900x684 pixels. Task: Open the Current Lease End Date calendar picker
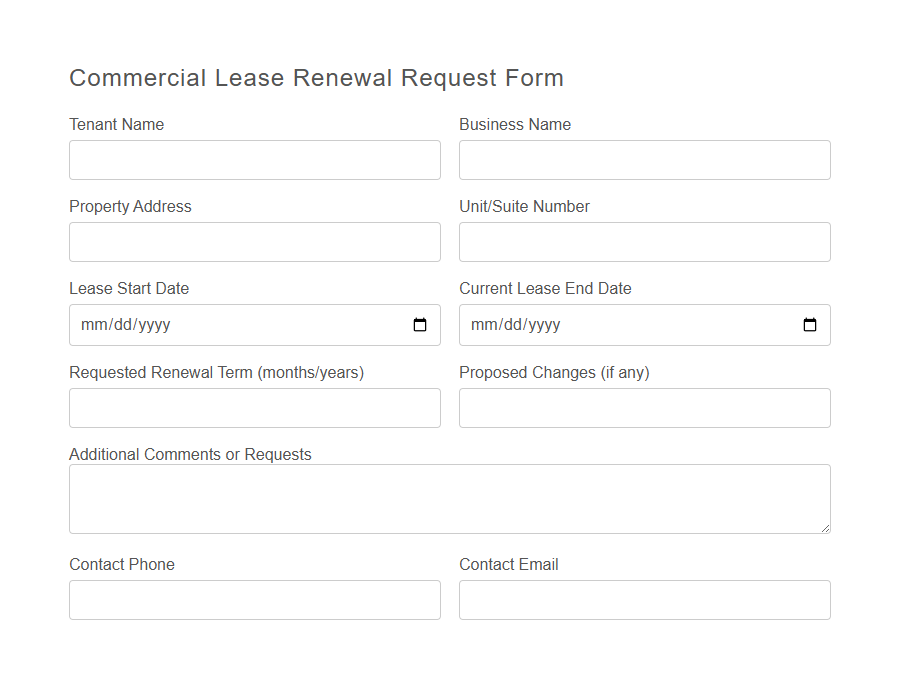tap(810, 324)
